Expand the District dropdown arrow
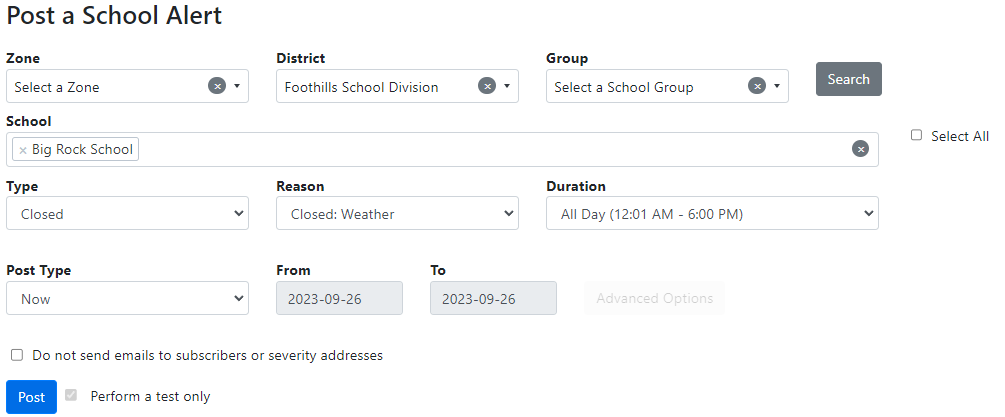The width and height of the screenshot is (1005, 417). (x=507, y=86)
